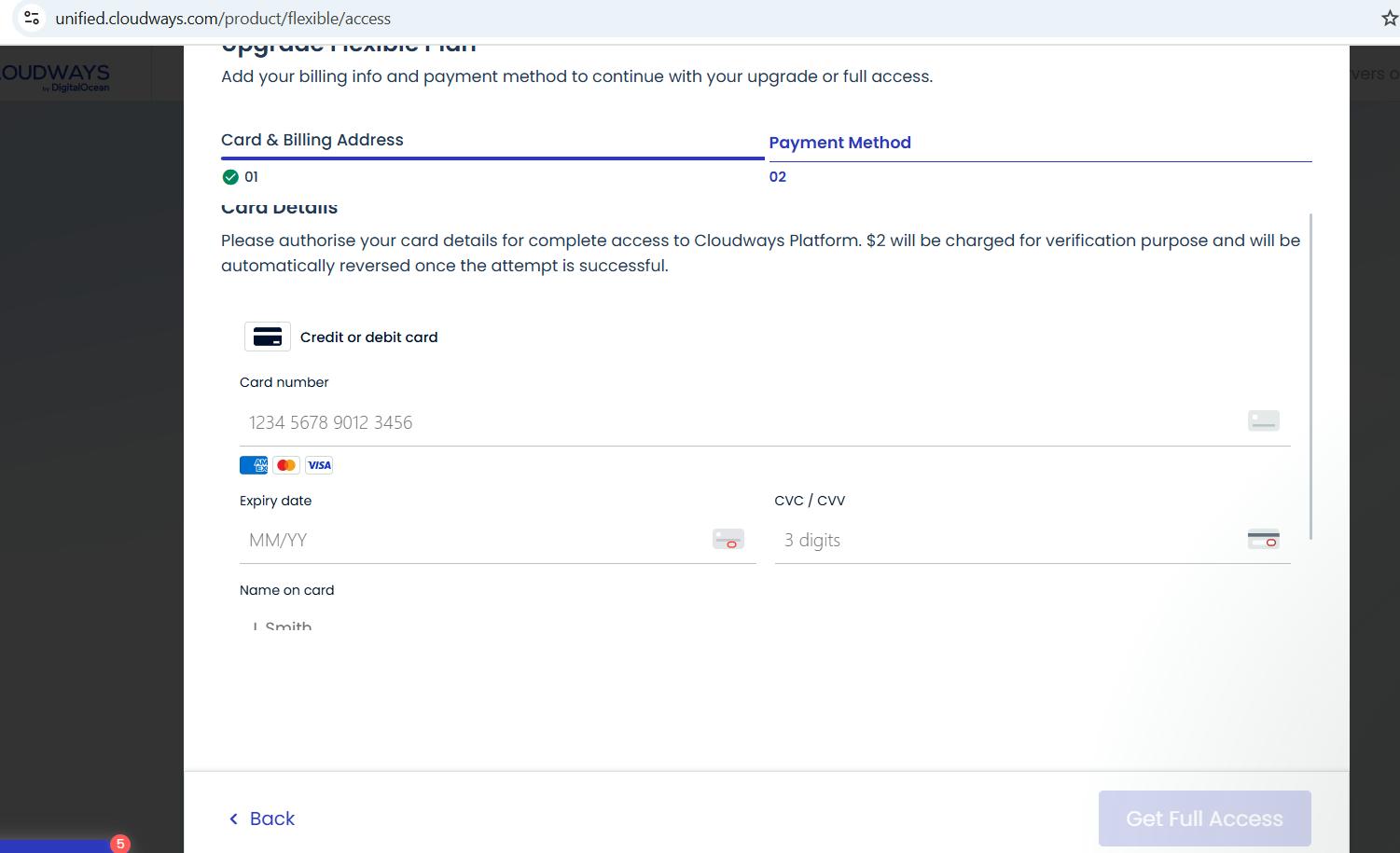Screen dimensions: 1400x853
Task: Click the American Express card logo
Action: point(253,465)
